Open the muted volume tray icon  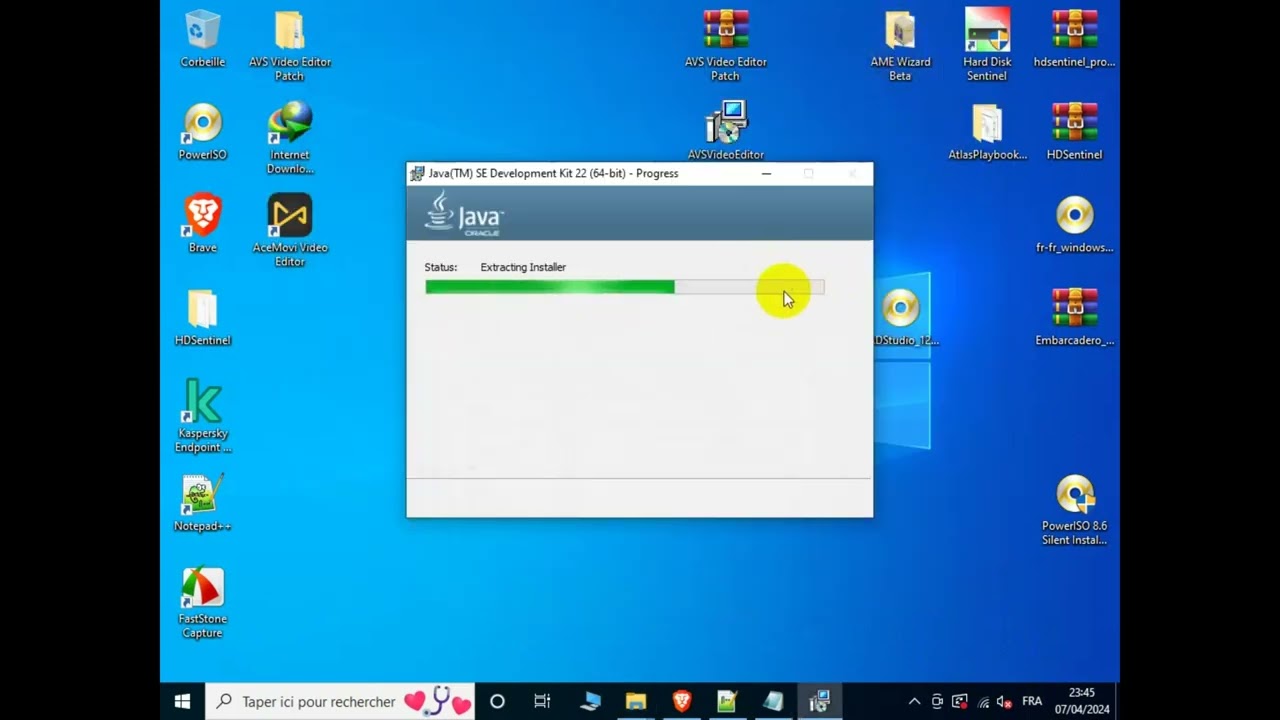[1005, 702]
